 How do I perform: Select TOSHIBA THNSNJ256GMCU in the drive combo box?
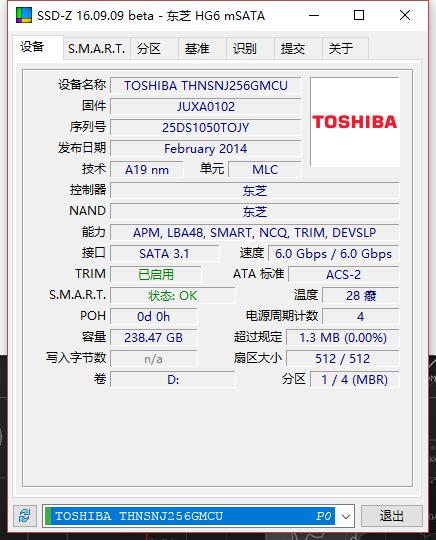tap(190, 516)
